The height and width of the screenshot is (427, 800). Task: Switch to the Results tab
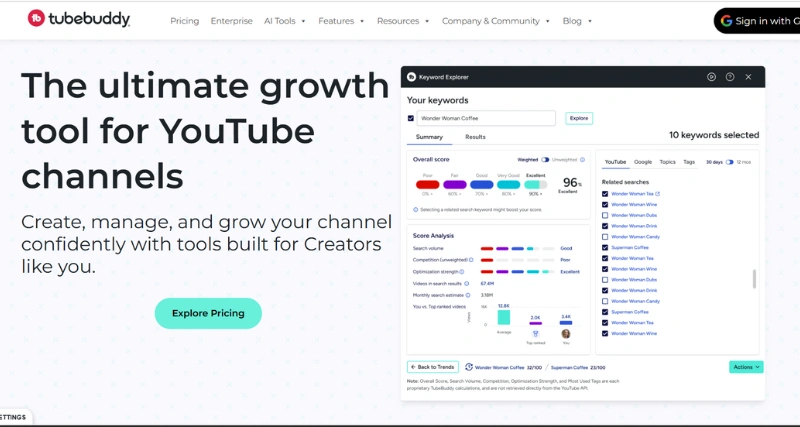pyautogui.click(x=475, y=137)
